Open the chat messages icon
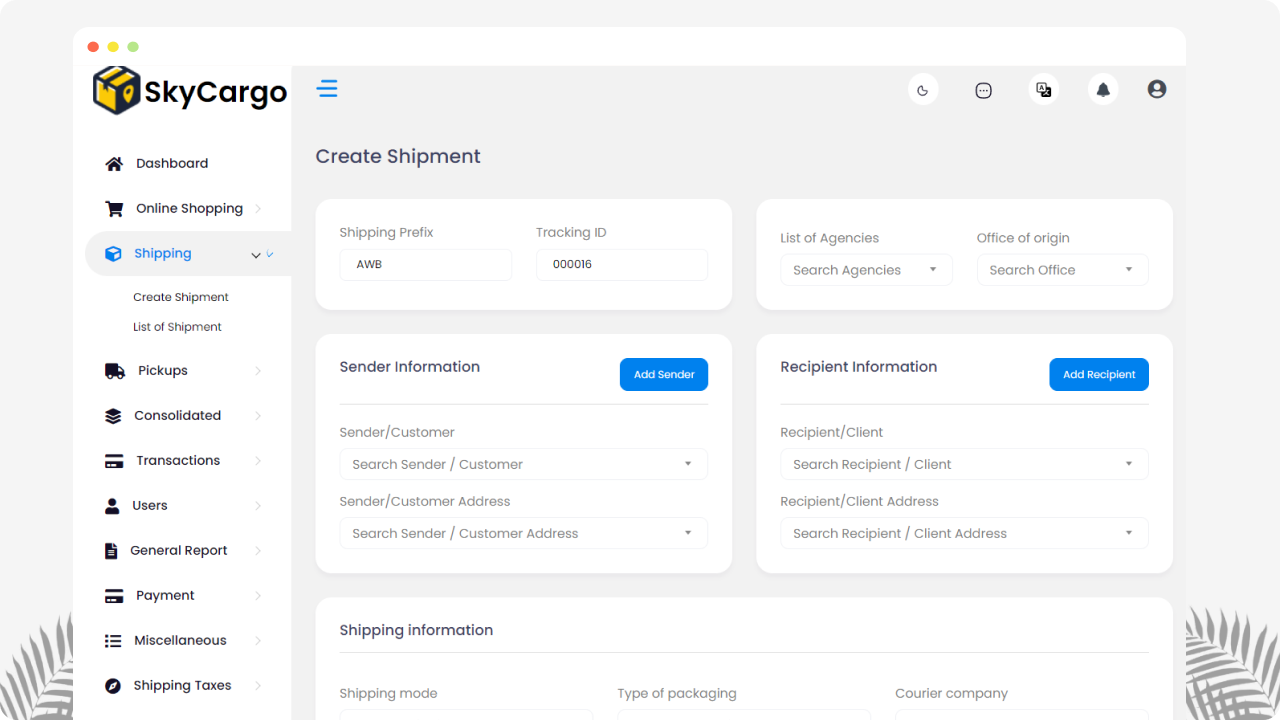This screenshot has width=1280, height=720. coord(983,90)
